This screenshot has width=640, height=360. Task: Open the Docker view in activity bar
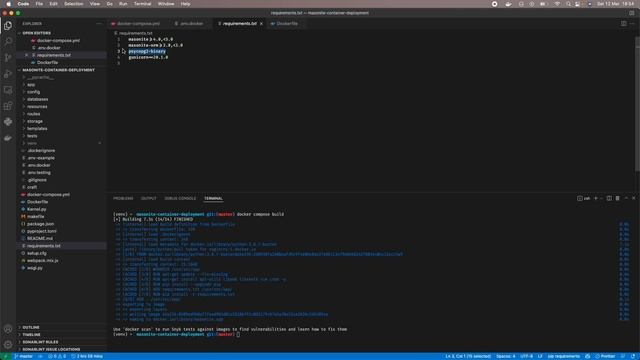point(8,138)
